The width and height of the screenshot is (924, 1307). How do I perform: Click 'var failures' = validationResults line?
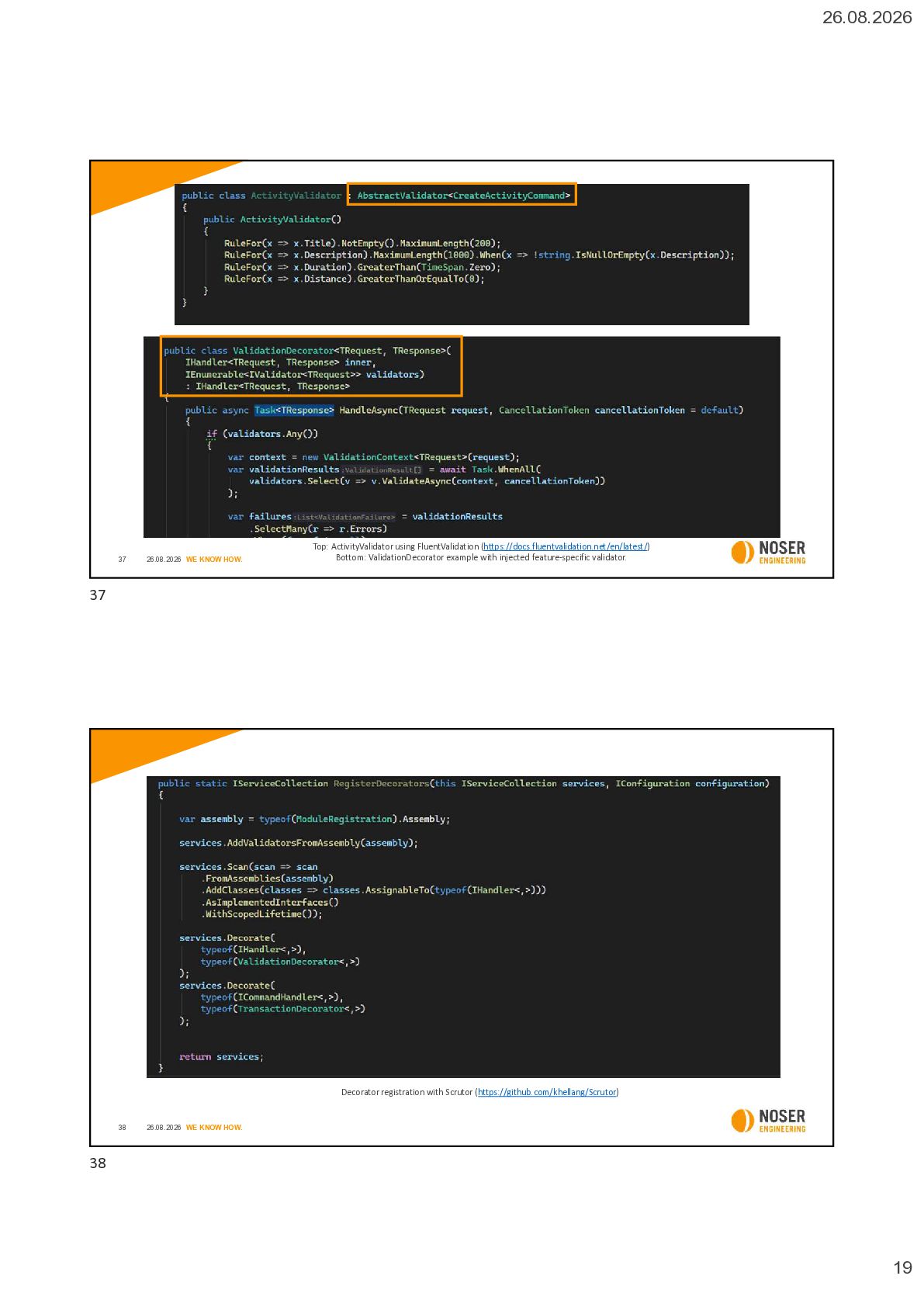click(365, 517)
